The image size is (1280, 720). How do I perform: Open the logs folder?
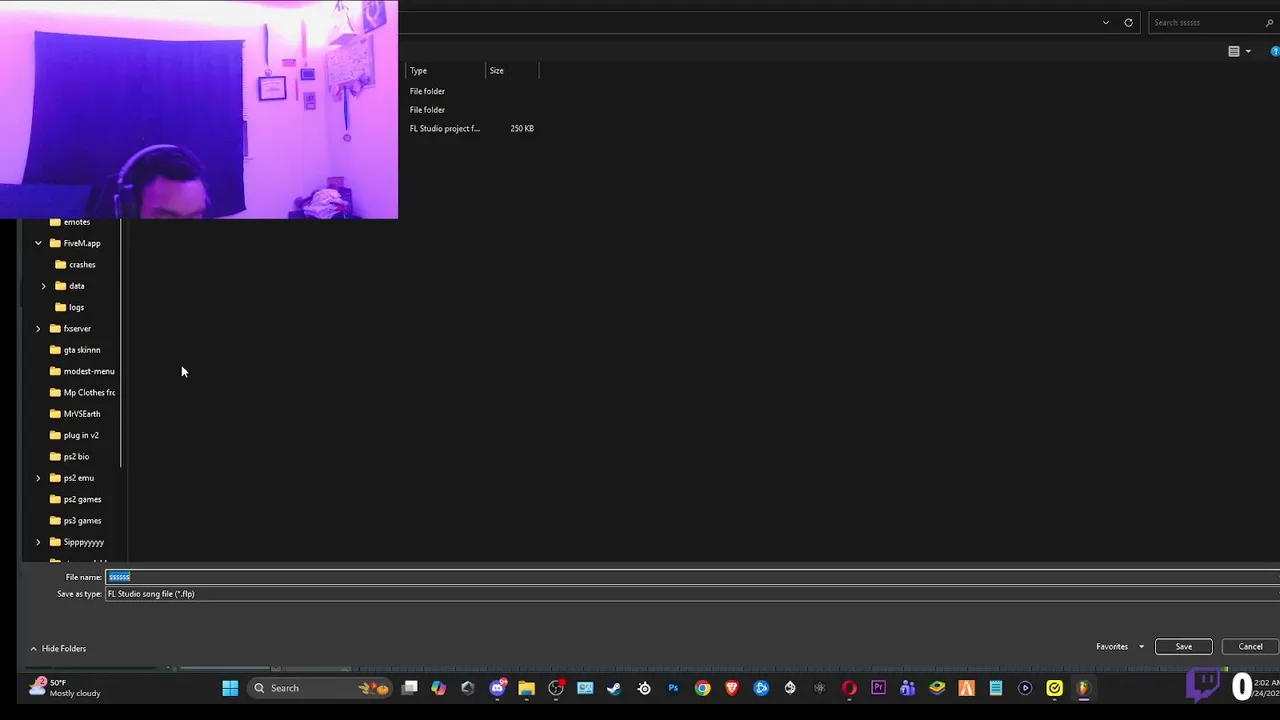click(70, 307)
